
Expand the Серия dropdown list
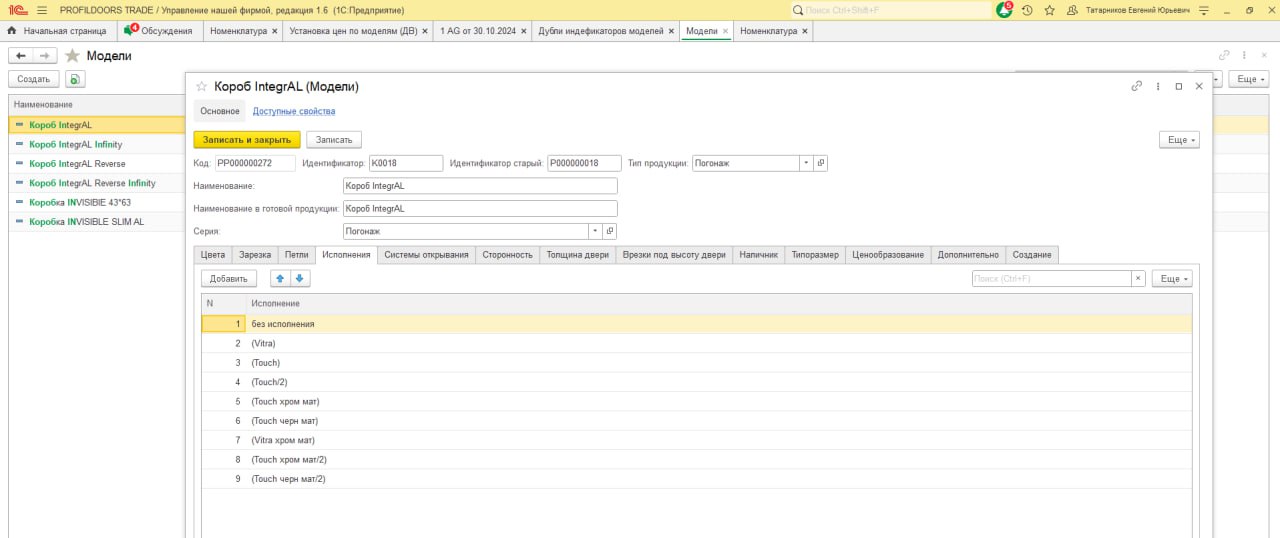point(595,231)
